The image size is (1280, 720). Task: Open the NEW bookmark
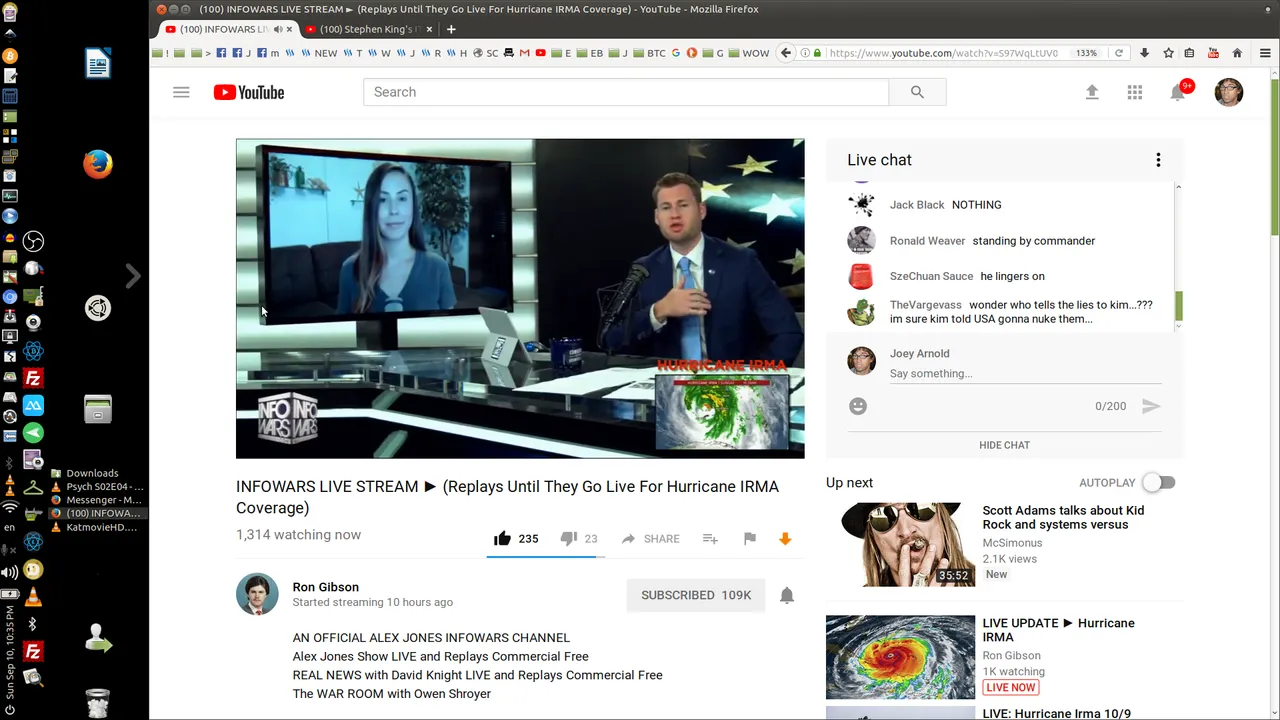pyautogui.click(x=319, y=53)
